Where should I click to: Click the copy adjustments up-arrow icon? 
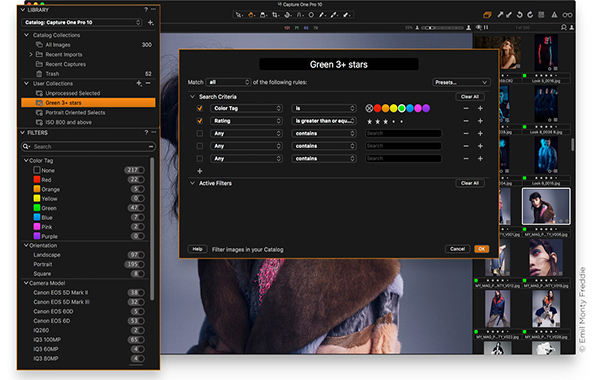coord(500,15)
